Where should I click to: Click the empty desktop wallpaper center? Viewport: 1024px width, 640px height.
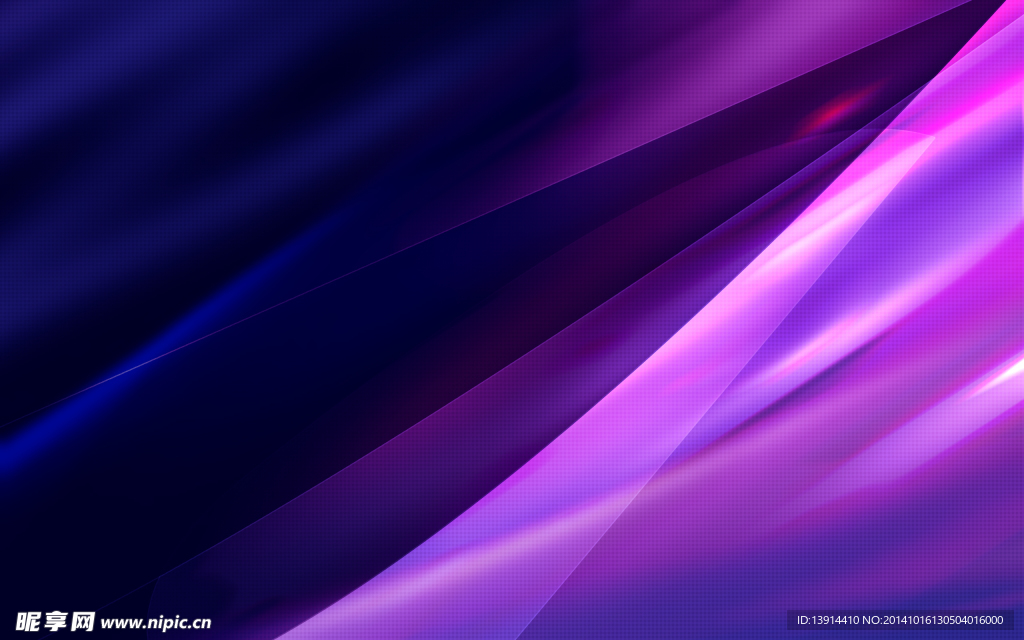512,320
